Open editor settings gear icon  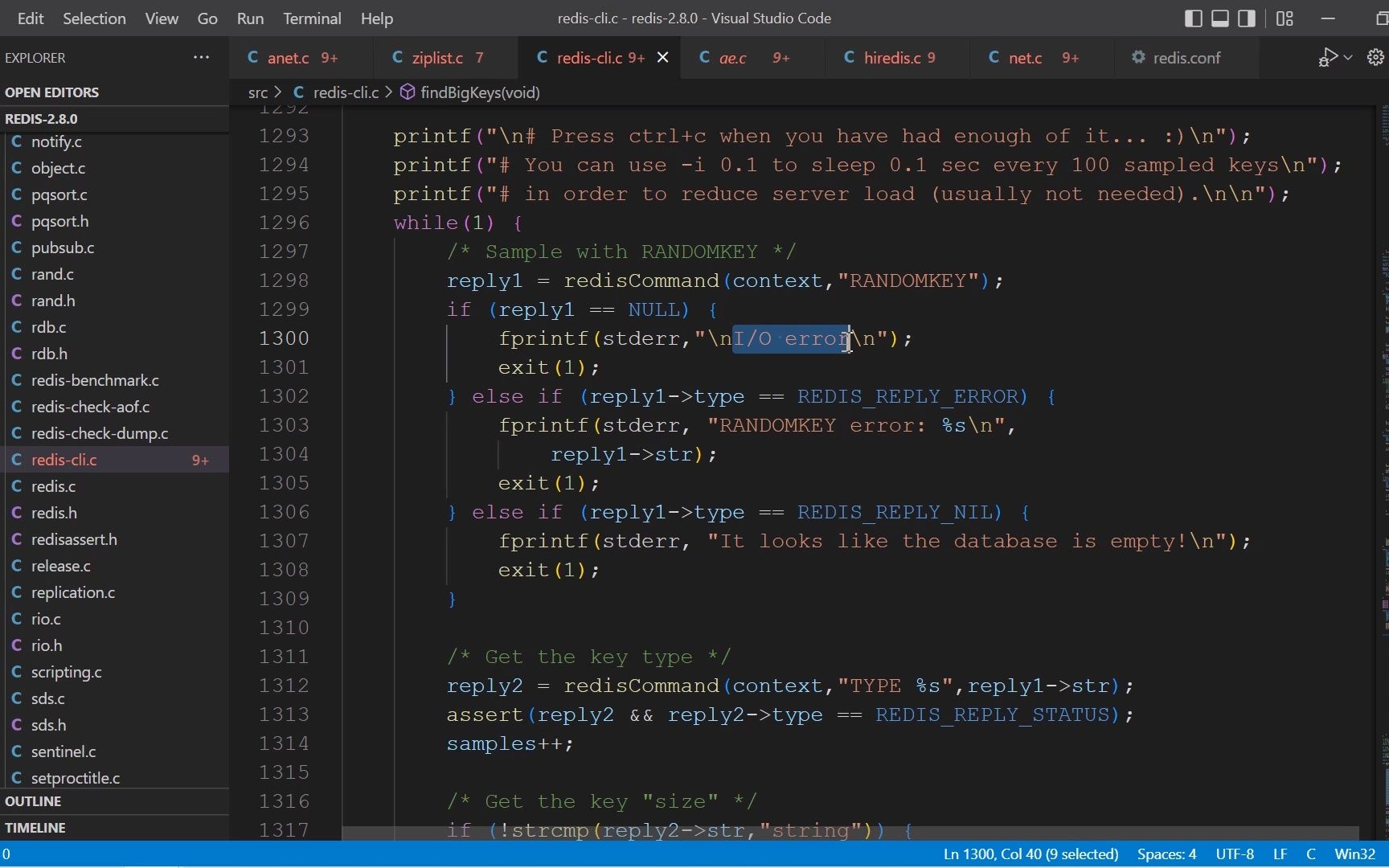pyautogui.click(x=1375, y=57)
